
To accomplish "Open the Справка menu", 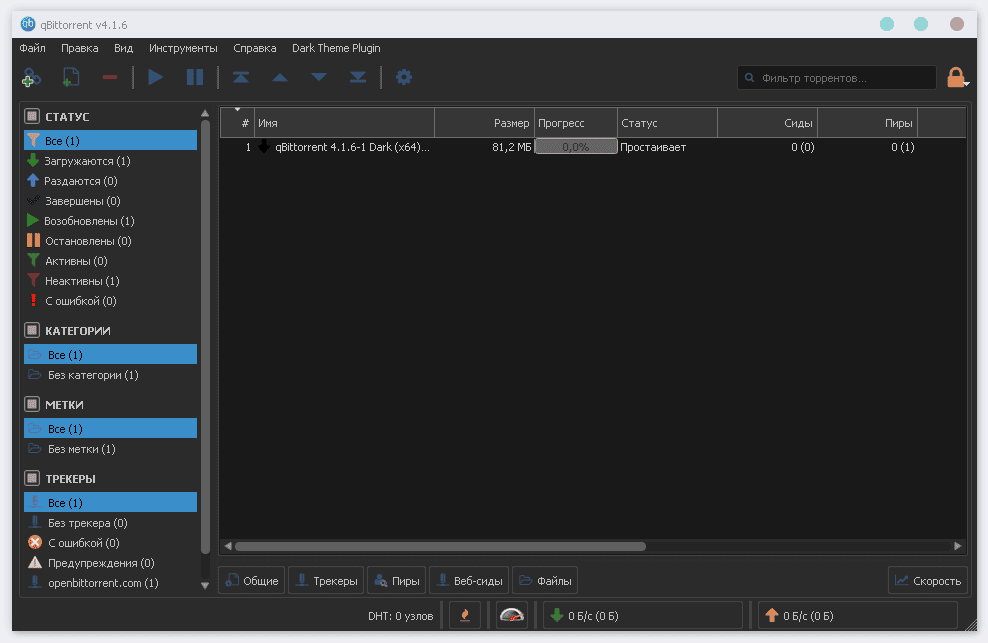I will [255, 48].
